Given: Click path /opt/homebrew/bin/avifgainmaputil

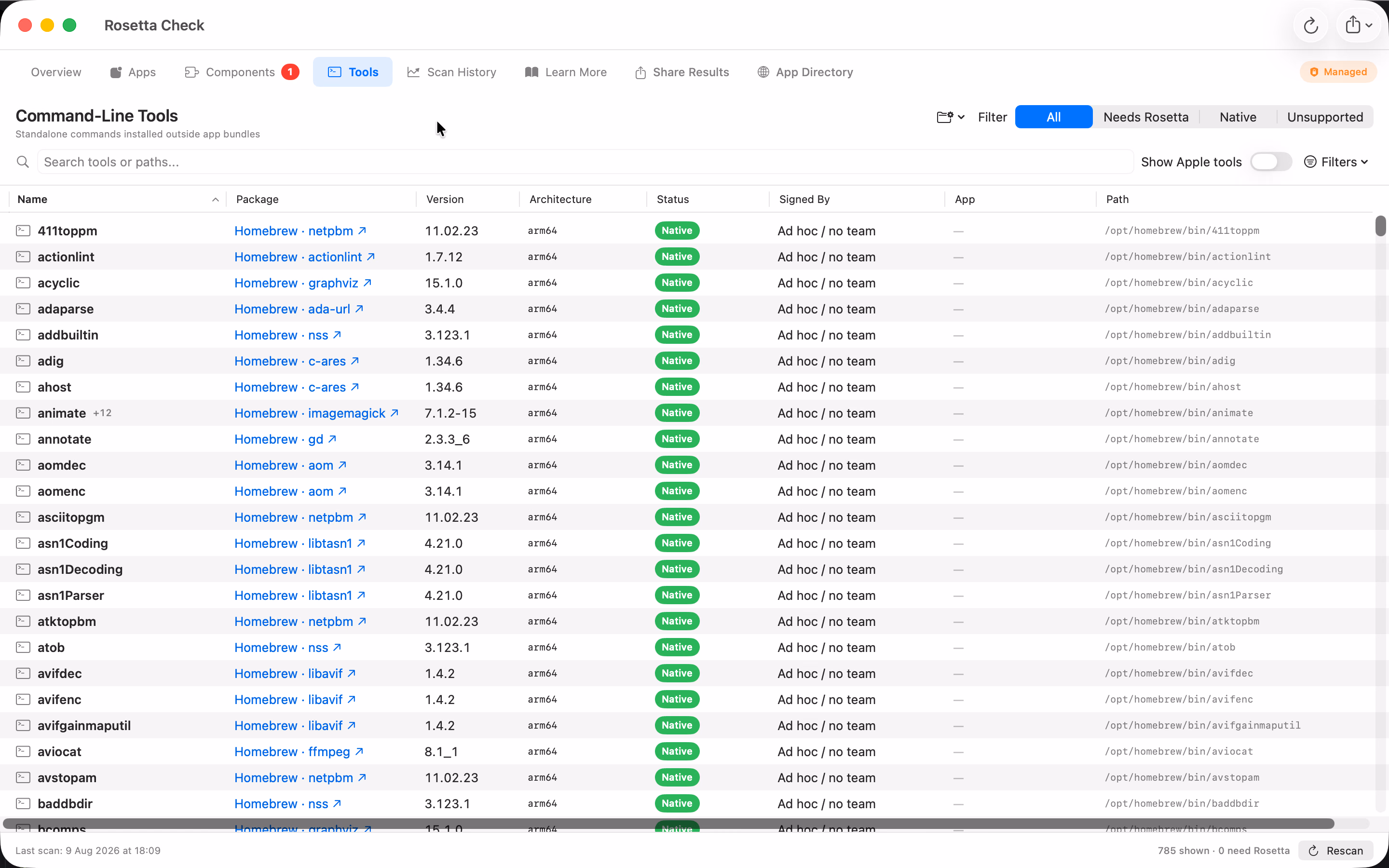Looking at the screenshot, I should tap(1202, 725).
